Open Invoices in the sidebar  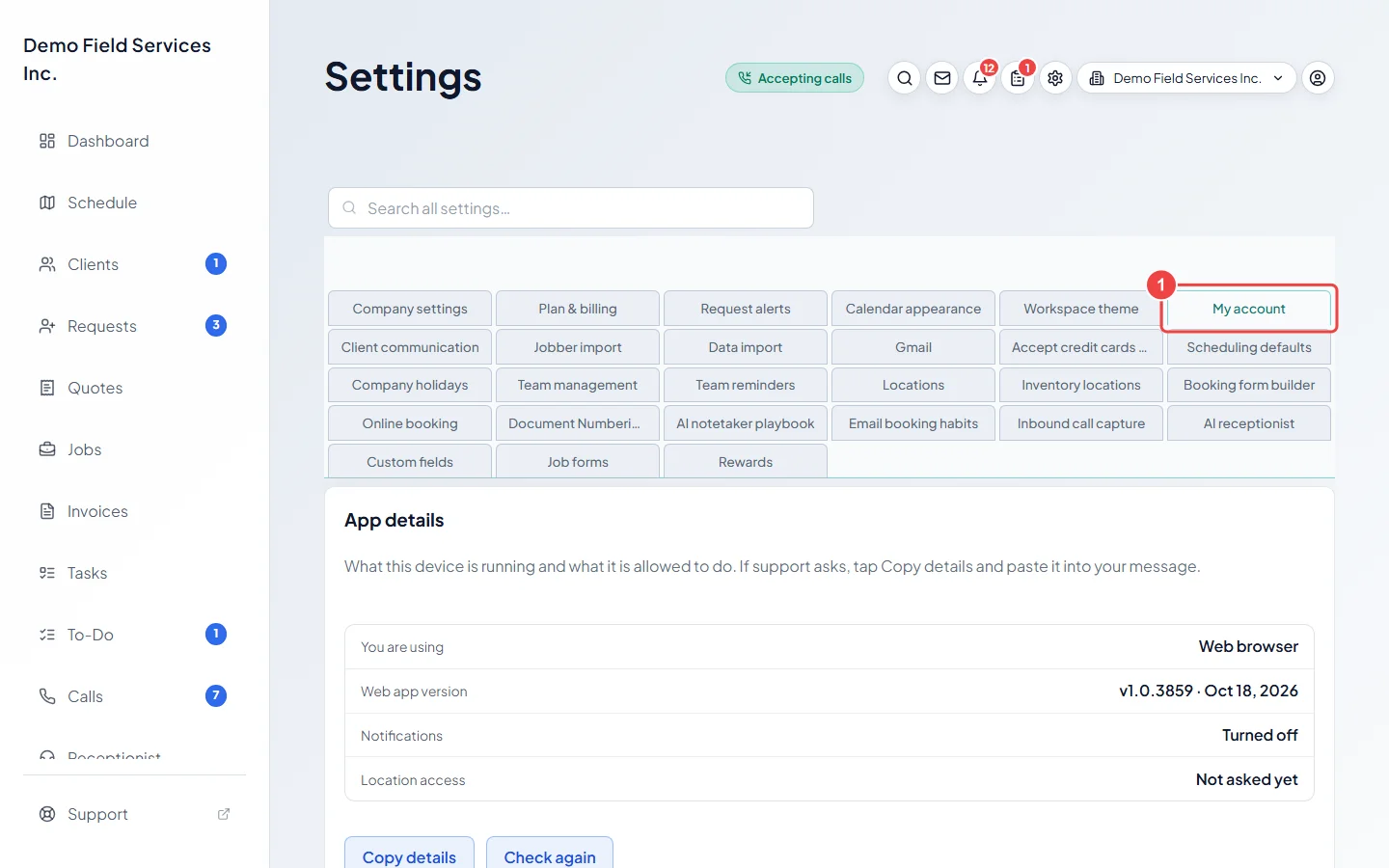click(134, 511)
